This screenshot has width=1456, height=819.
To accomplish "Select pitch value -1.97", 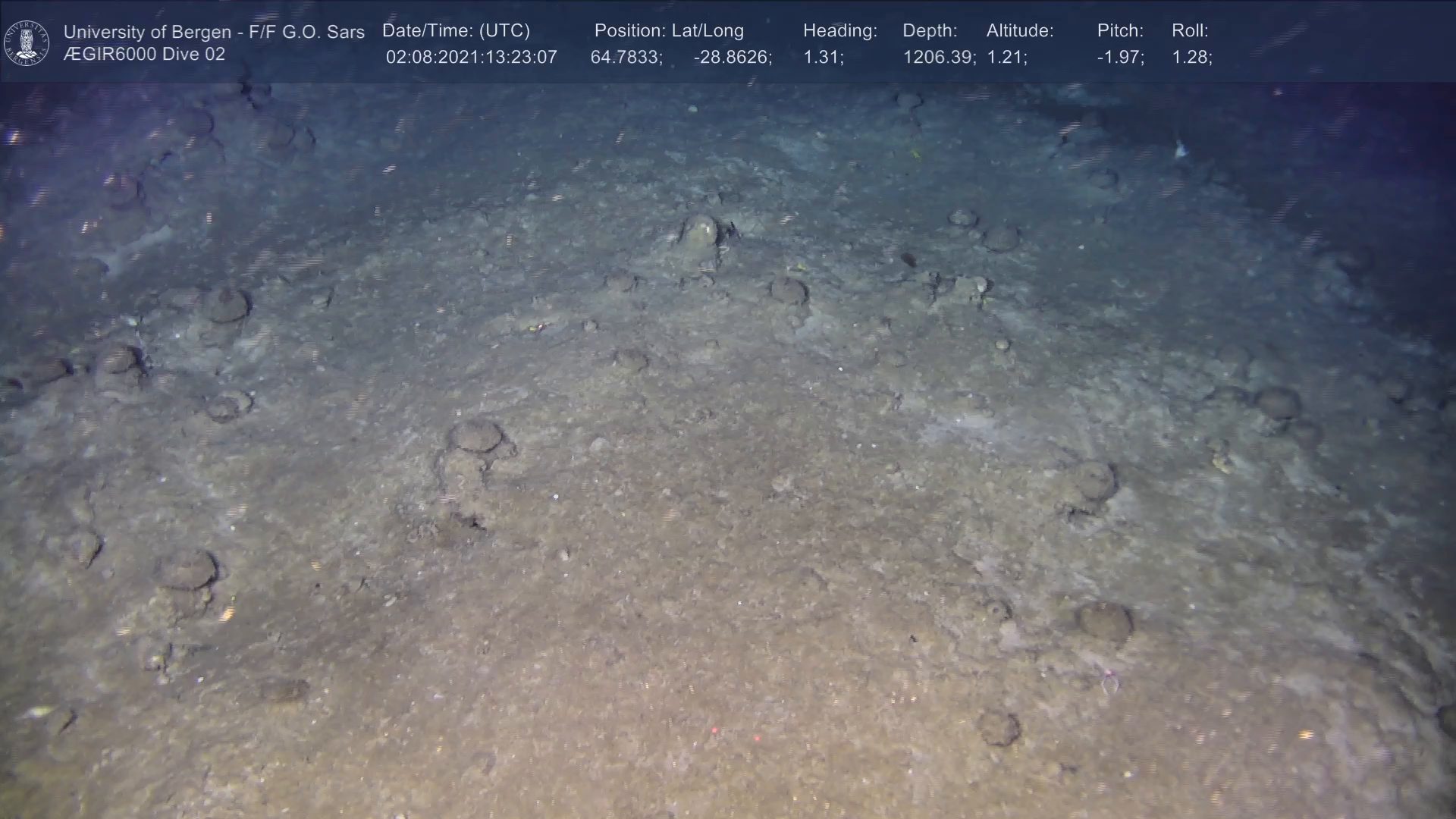I will pos(1119,58).
